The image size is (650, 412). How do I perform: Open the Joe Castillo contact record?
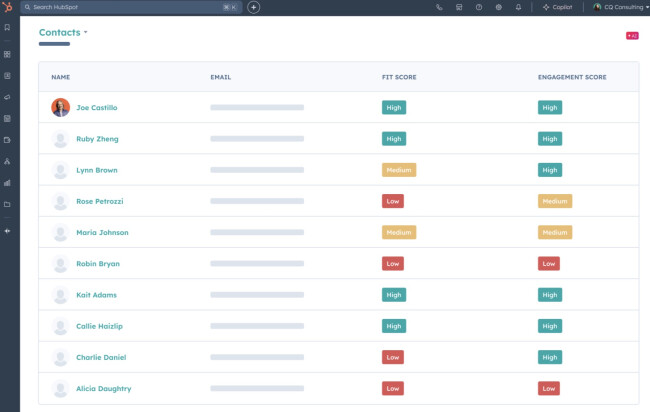coord(97,107)
